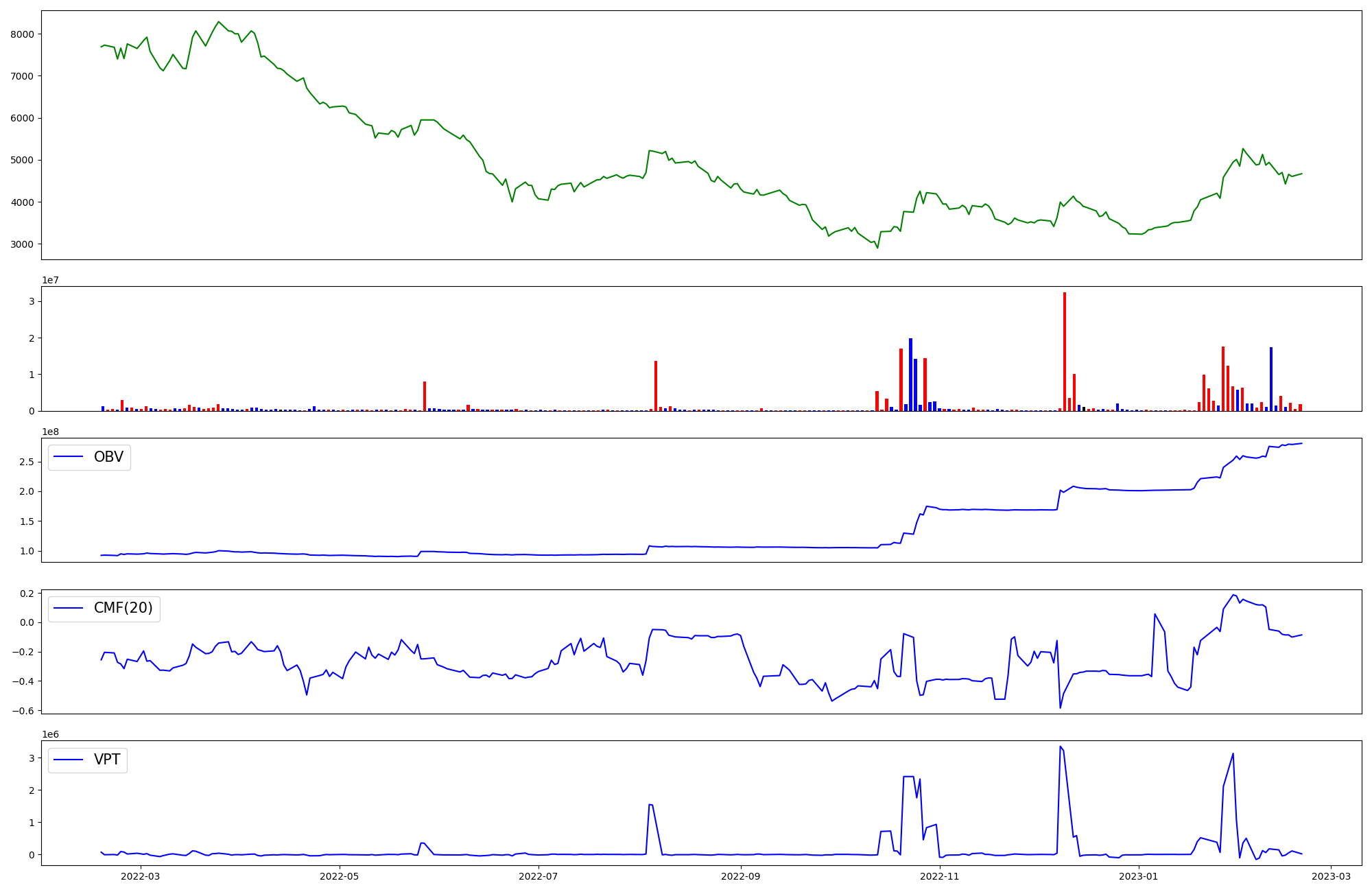Click the blue line sample in OBV legend
The image size is (1372, 892).
69,457
